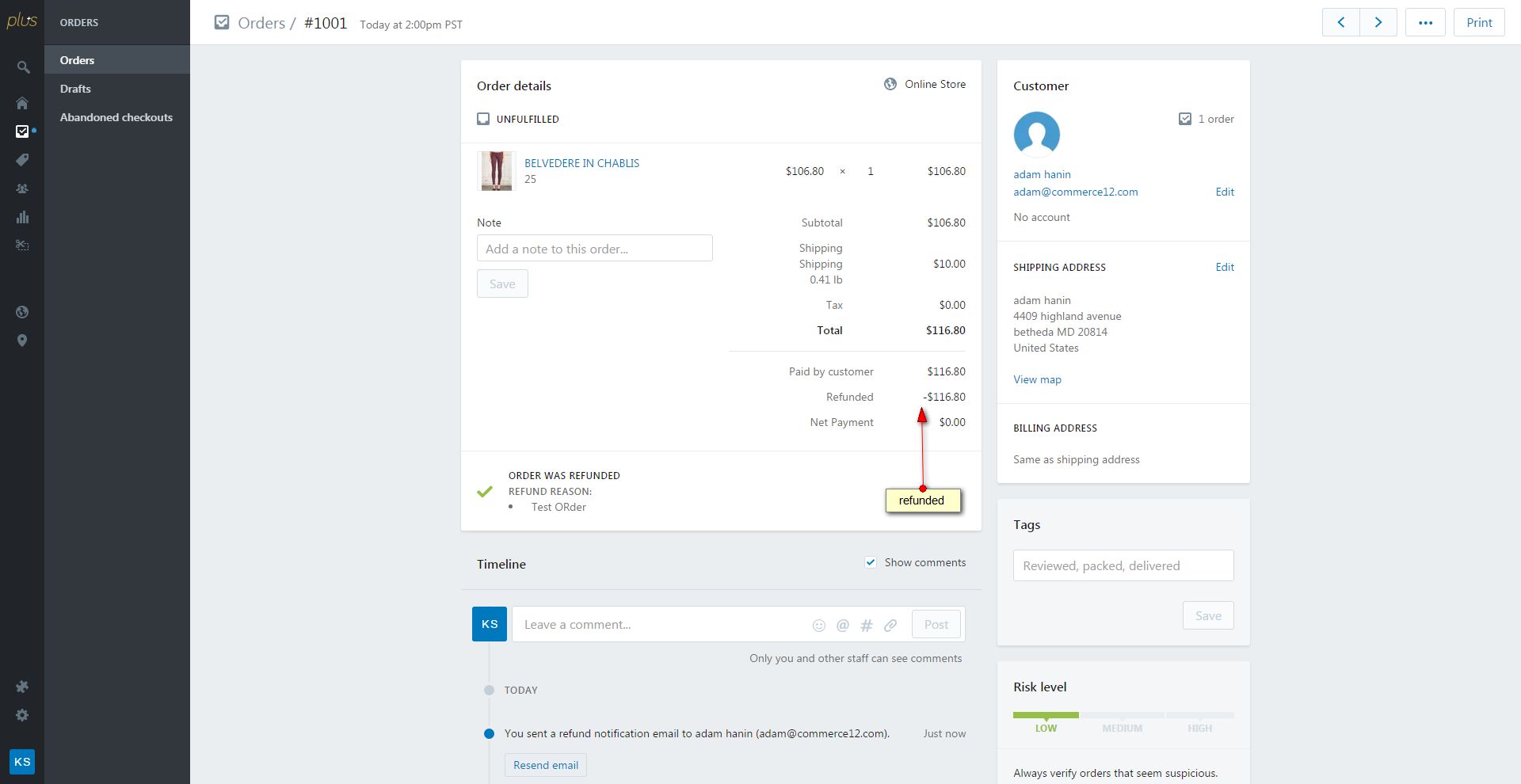
Task: Click the TODAY timeline marker
Action: point(489,690)
